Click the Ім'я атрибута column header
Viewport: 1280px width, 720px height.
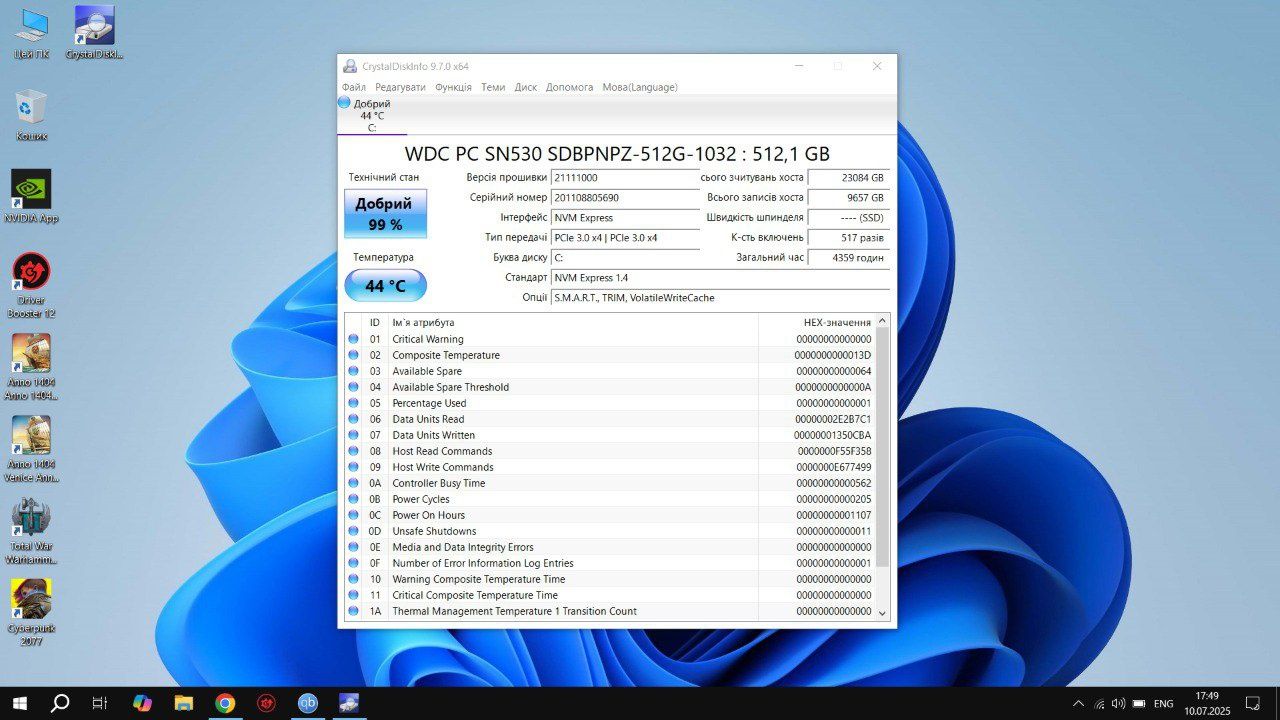pos(573,322)
